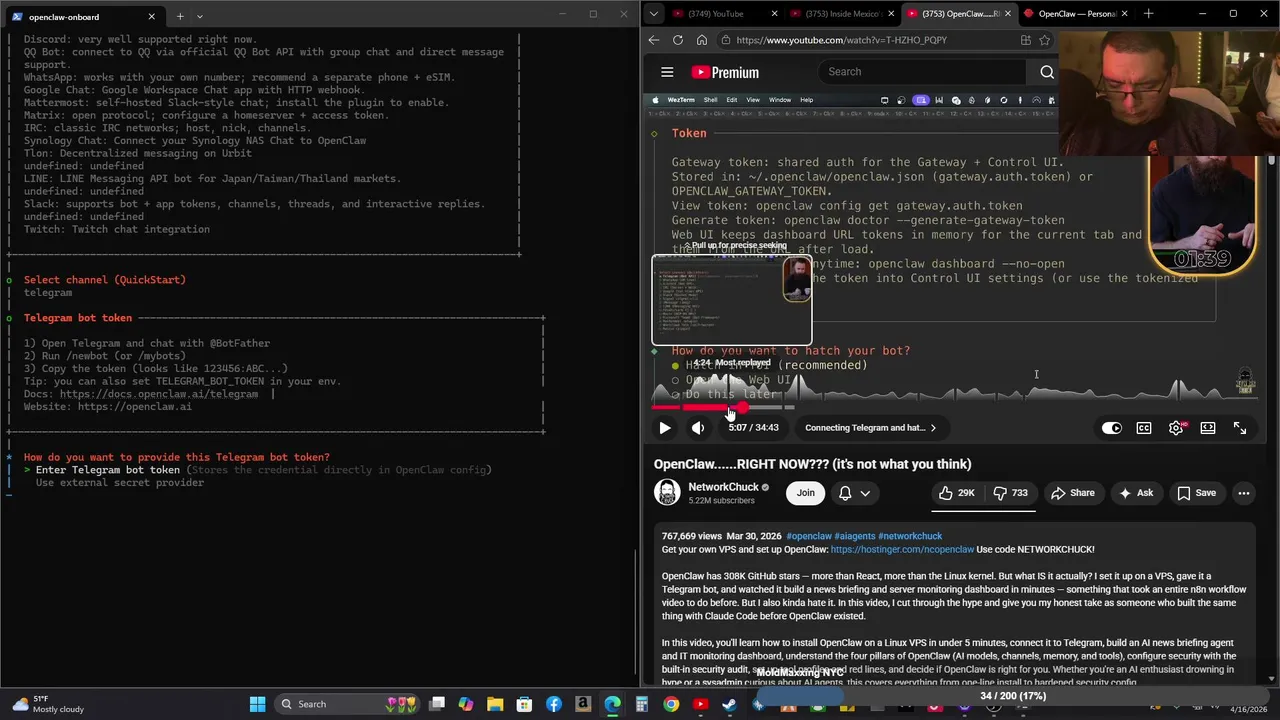Screen dimensions: 1280x720
Task: Open the YouTube hamburger guide menu
Action: 667,72
